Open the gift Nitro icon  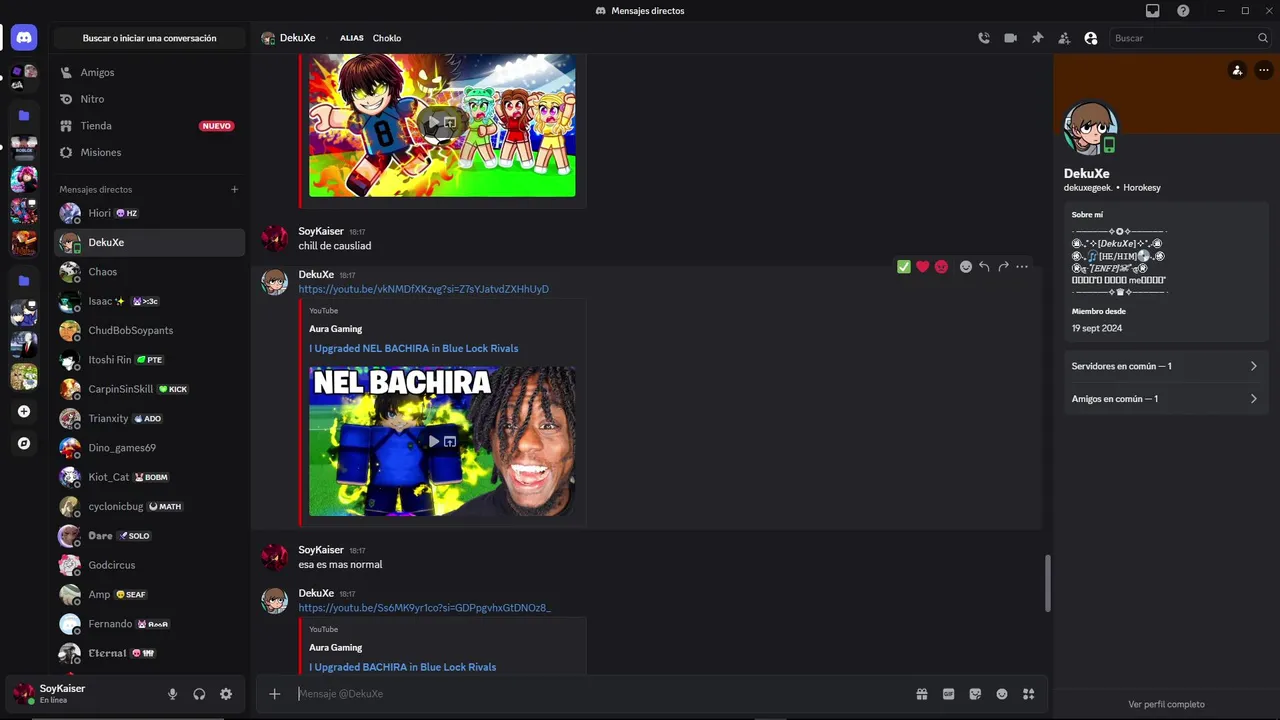[x=922, y=694]
